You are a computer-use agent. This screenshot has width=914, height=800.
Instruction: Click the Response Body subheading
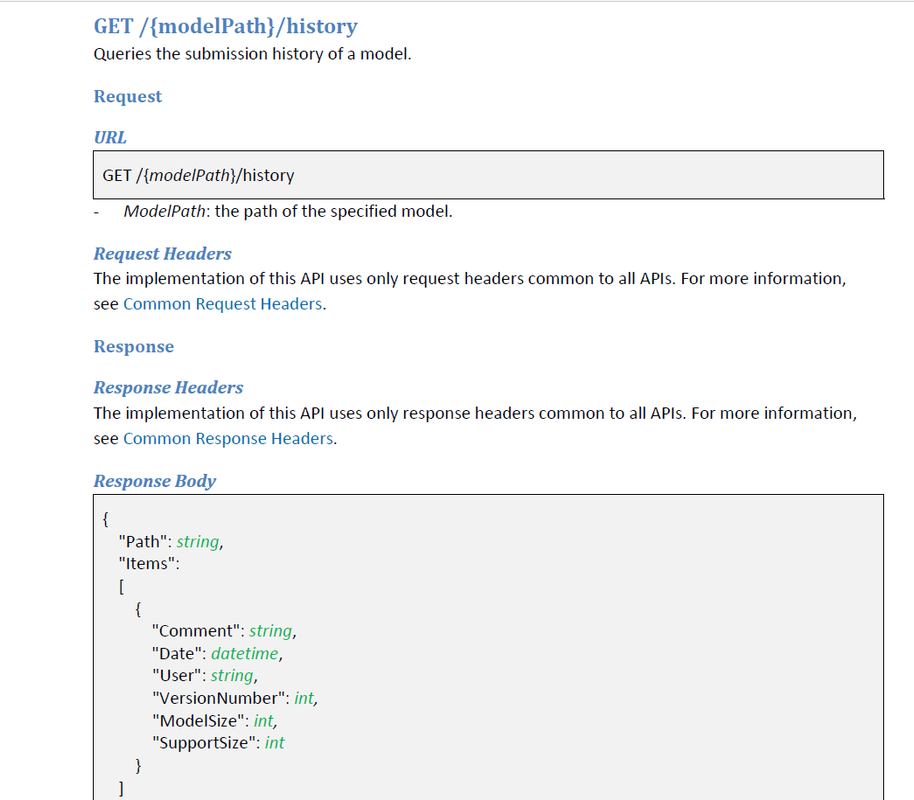click(x=155, y=481)
